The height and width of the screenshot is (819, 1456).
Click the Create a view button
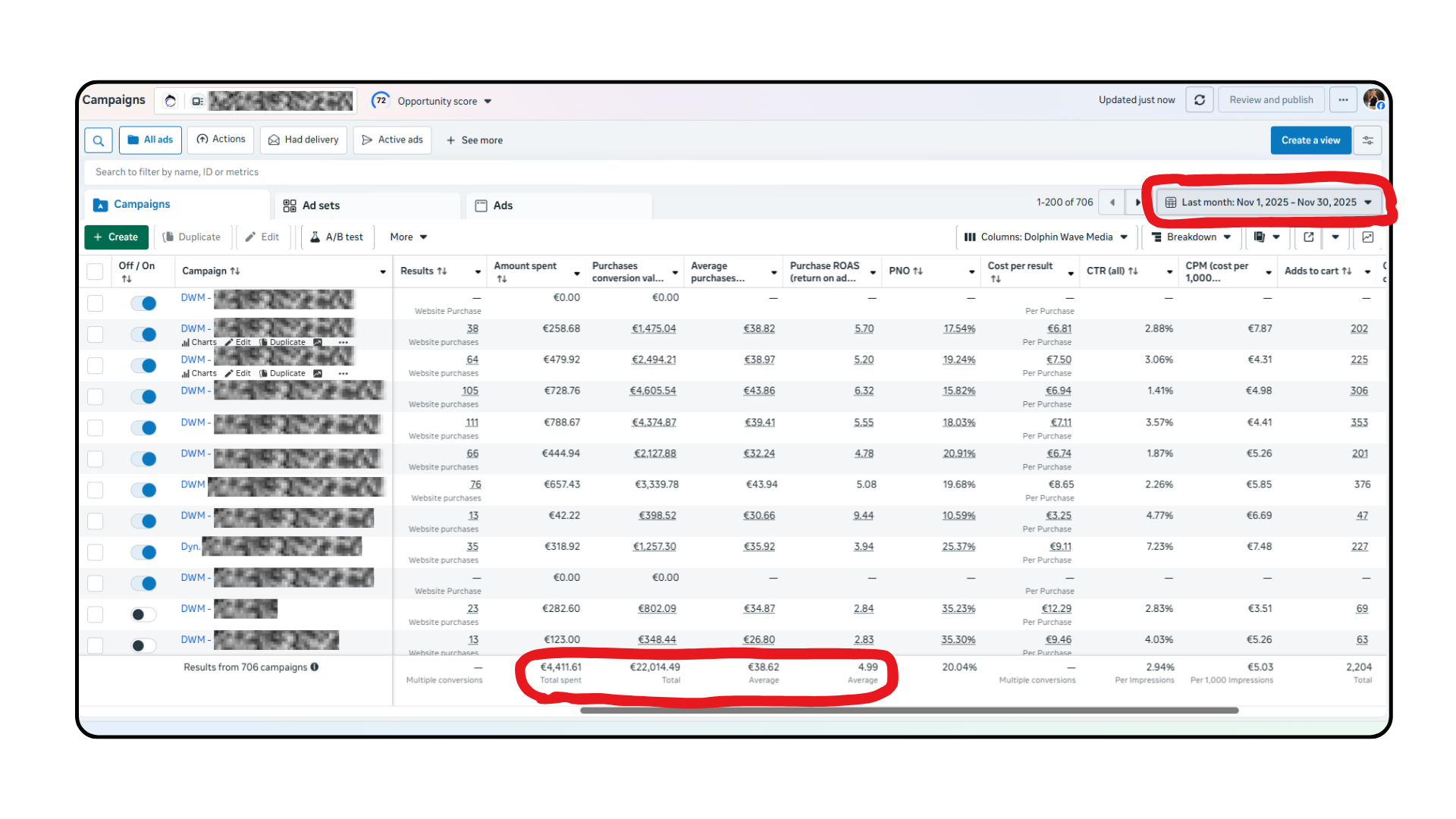tap(1310, 140)
